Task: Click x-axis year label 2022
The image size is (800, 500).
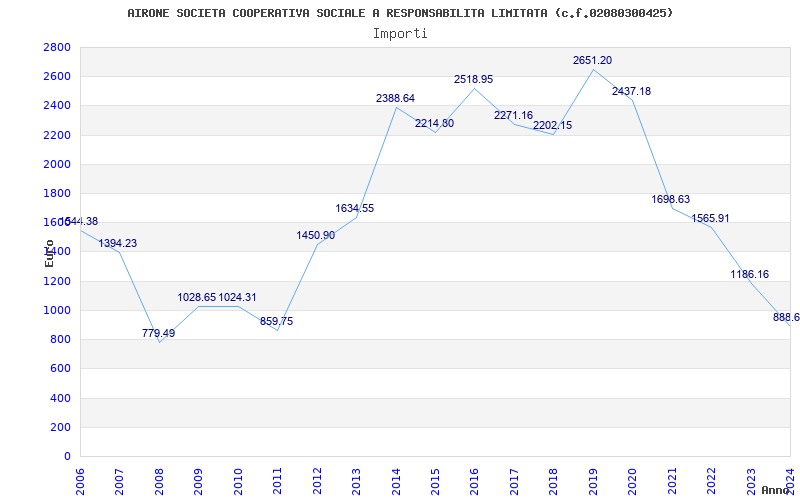Action: [x=712, y=481]
